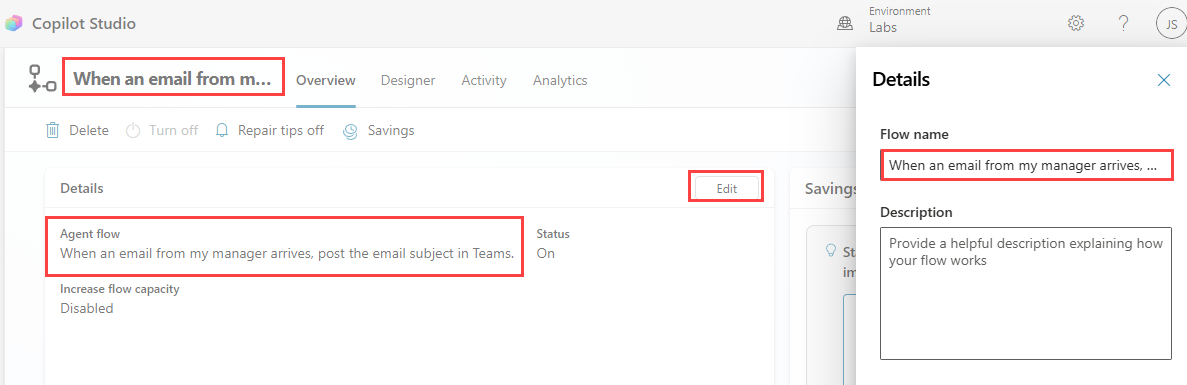
Task: Click the Repair tips off label
Action: [x=281, y=130]
